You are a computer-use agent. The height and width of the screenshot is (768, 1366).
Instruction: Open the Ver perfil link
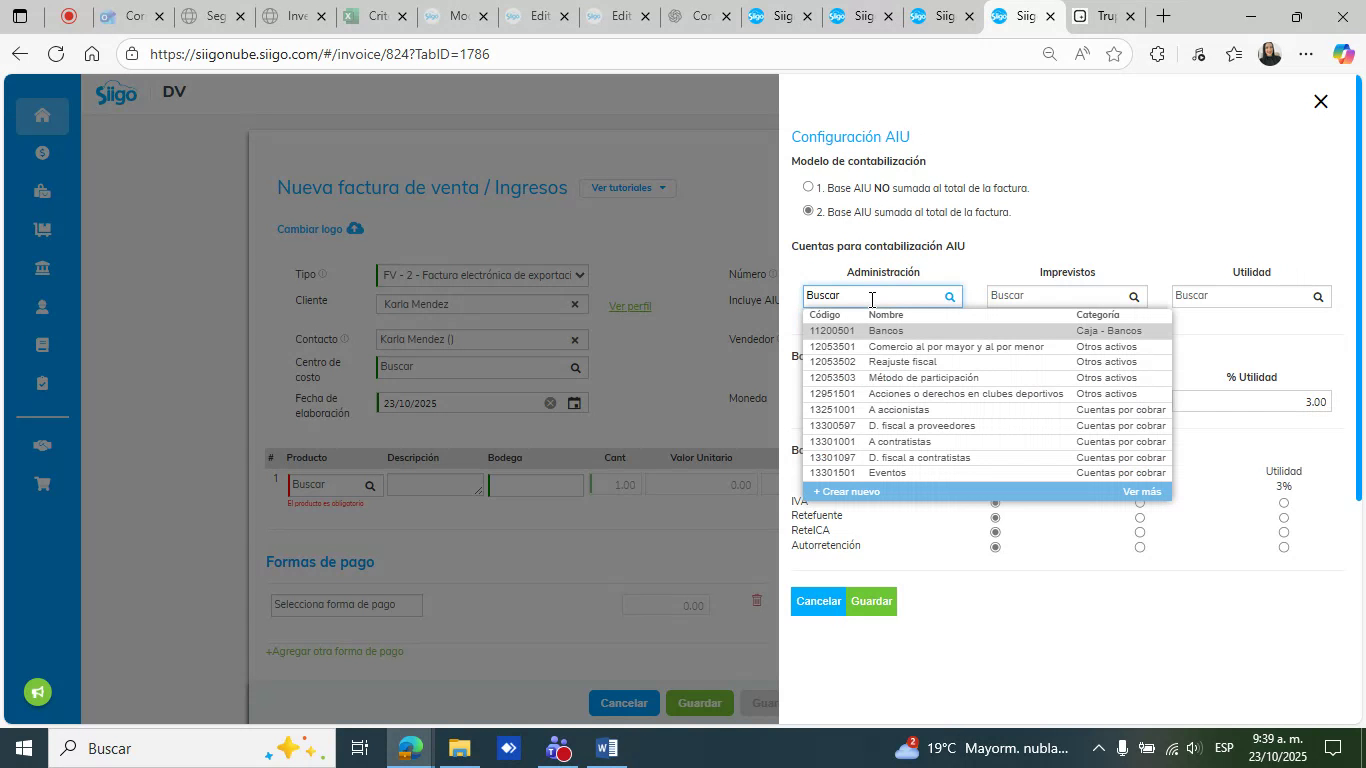[630, 306]
